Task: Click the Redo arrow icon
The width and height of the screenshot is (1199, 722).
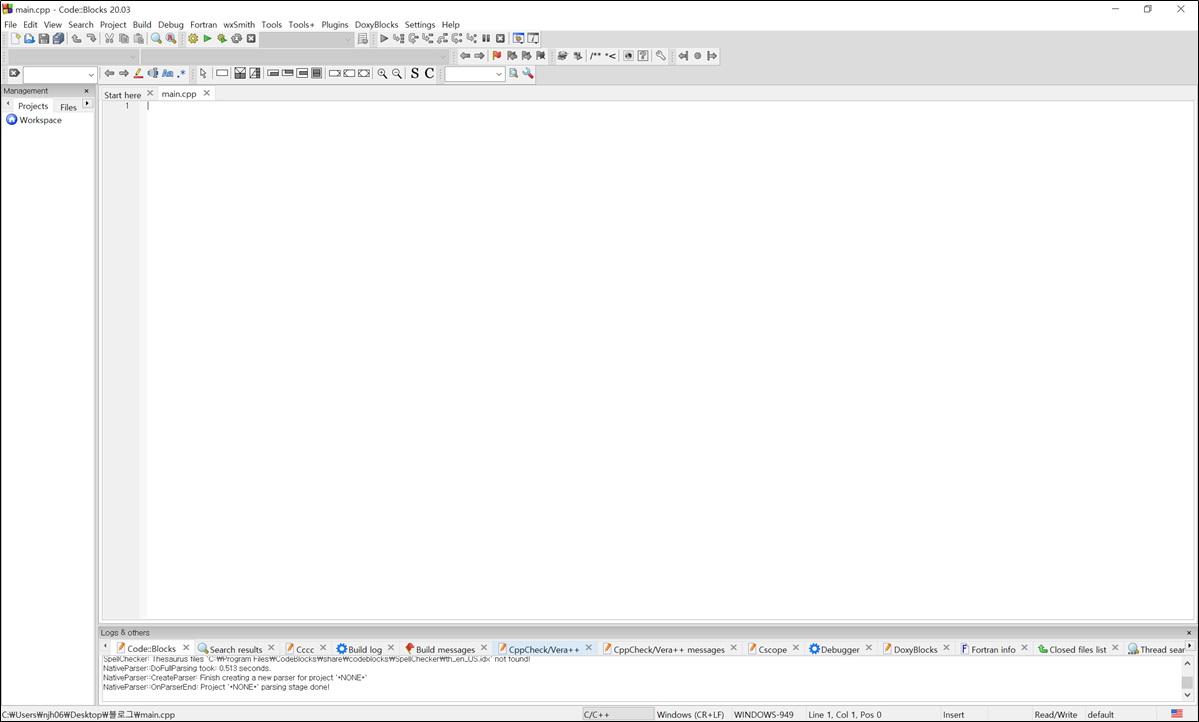Action: tap(91, 38)
